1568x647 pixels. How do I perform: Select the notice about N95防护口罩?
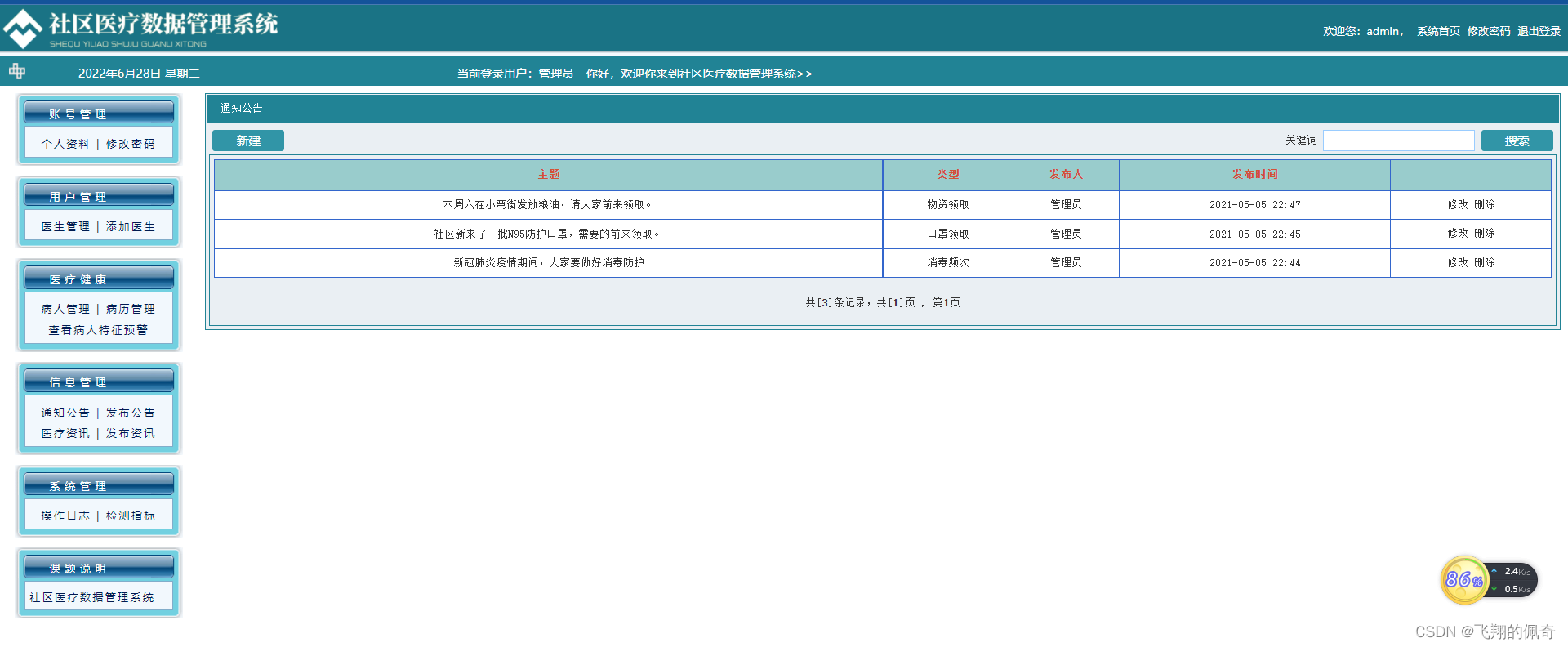pyautogui.click(x=549, y=234)
